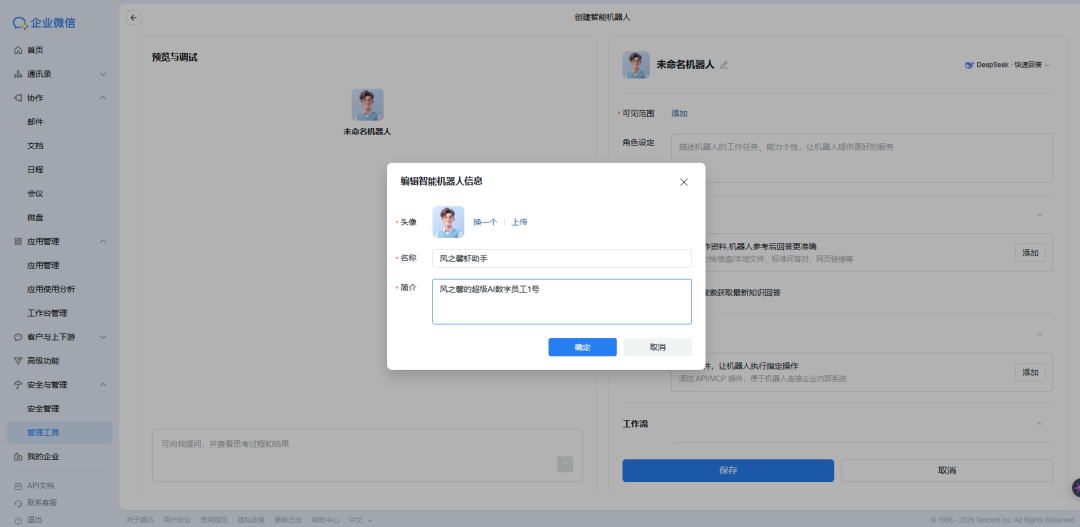Click 上传 to upload an avatar
This screenshot has width=1080, height=527.
pos(519,222)
